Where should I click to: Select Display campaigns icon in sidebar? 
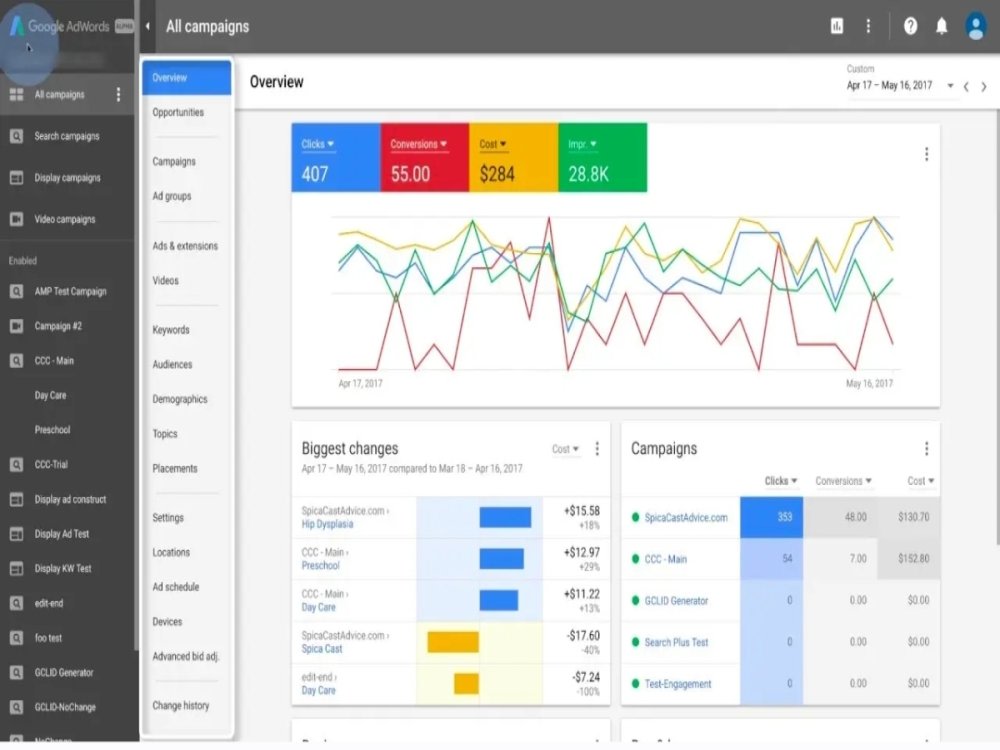(17, 177)
